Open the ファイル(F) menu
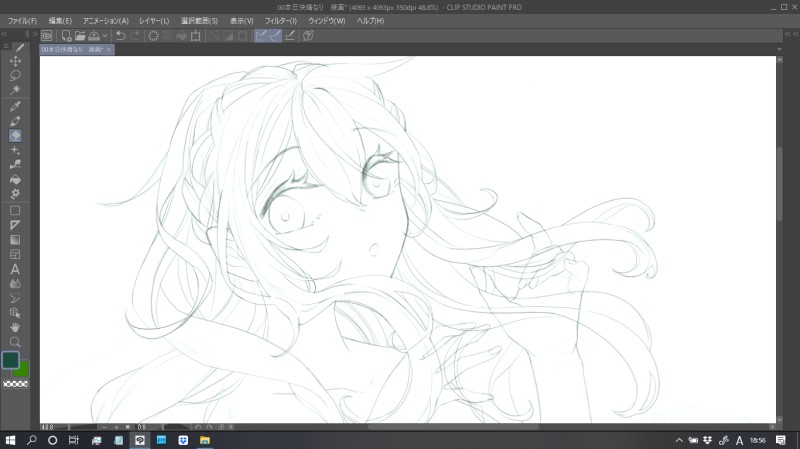Screen dimensions: 800x449 (22, 21)
